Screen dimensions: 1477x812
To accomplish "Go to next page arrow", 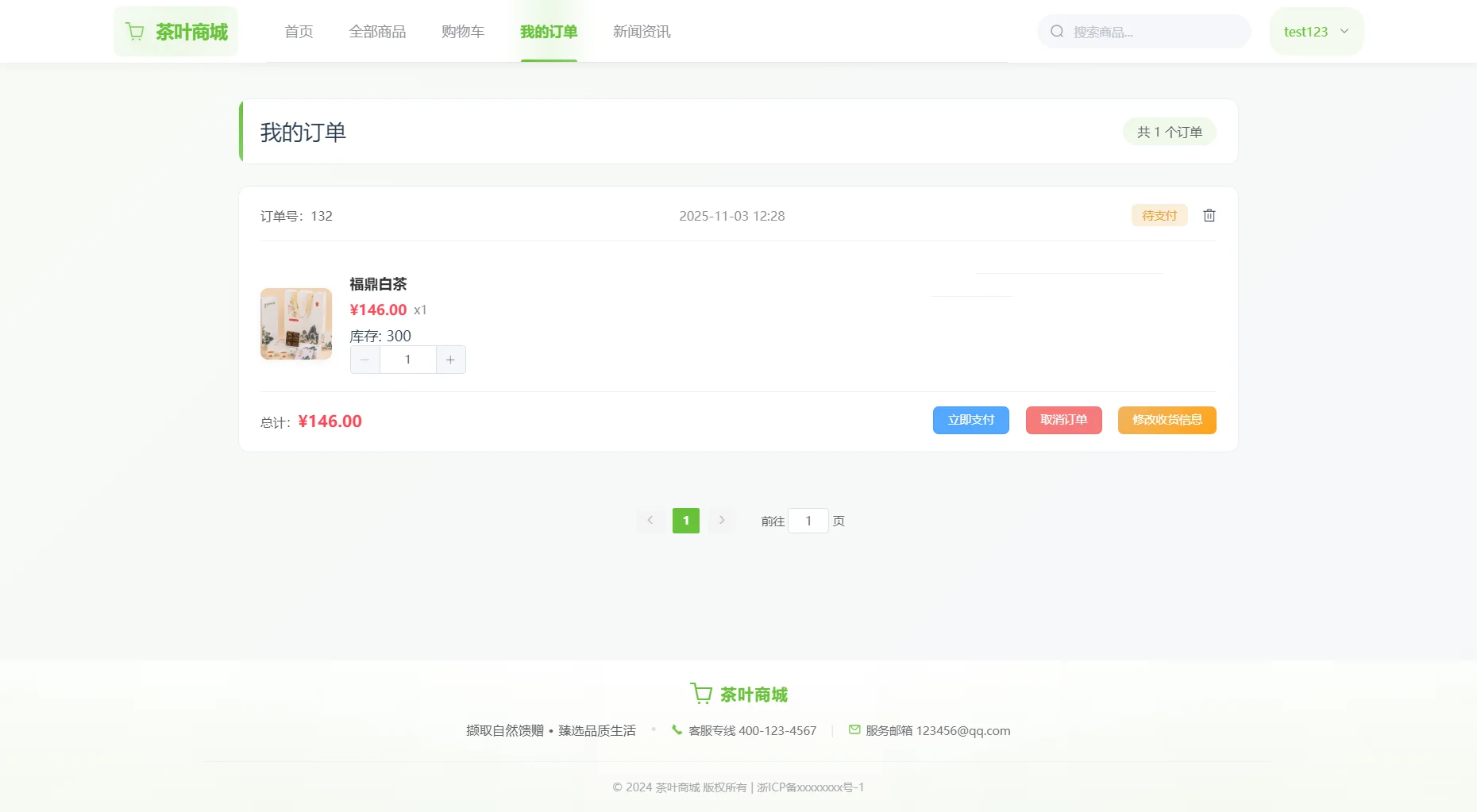I will tap(722, 521).
